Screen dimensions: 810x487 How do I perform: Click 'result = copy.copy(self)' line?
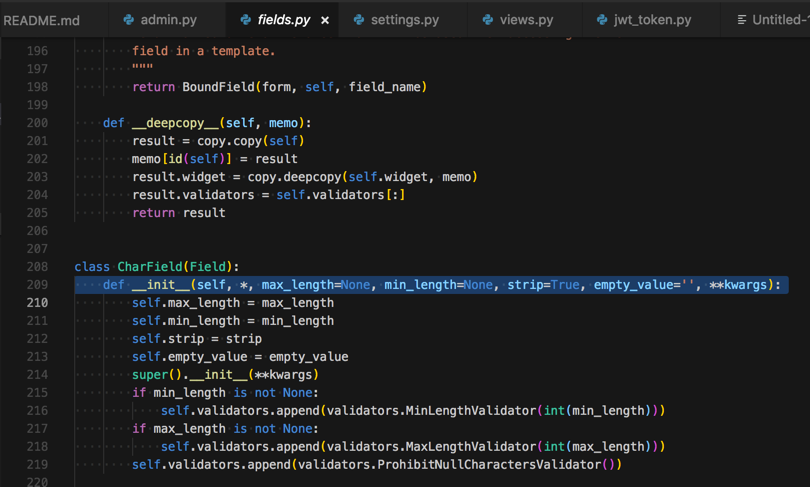tap(218, 141)
